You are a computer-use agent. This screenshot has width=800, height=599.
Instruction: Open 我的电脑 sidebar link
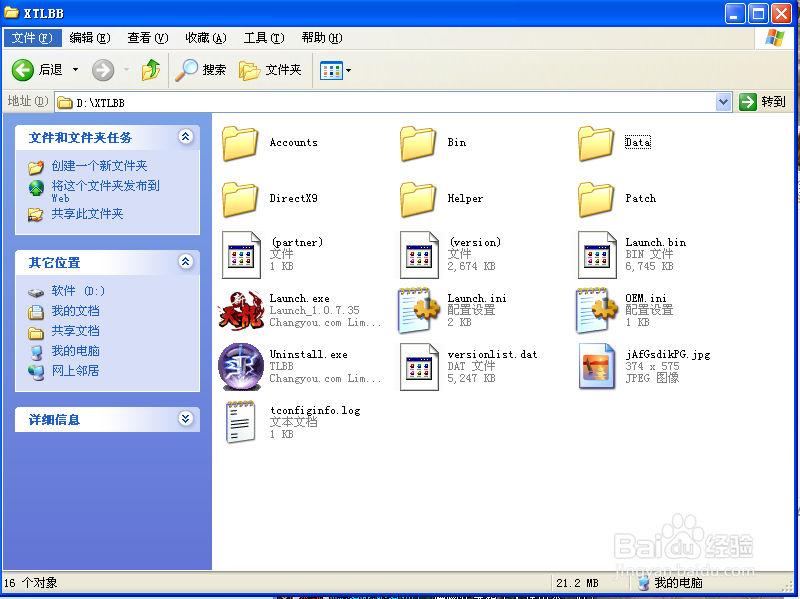tap(76, 351)
